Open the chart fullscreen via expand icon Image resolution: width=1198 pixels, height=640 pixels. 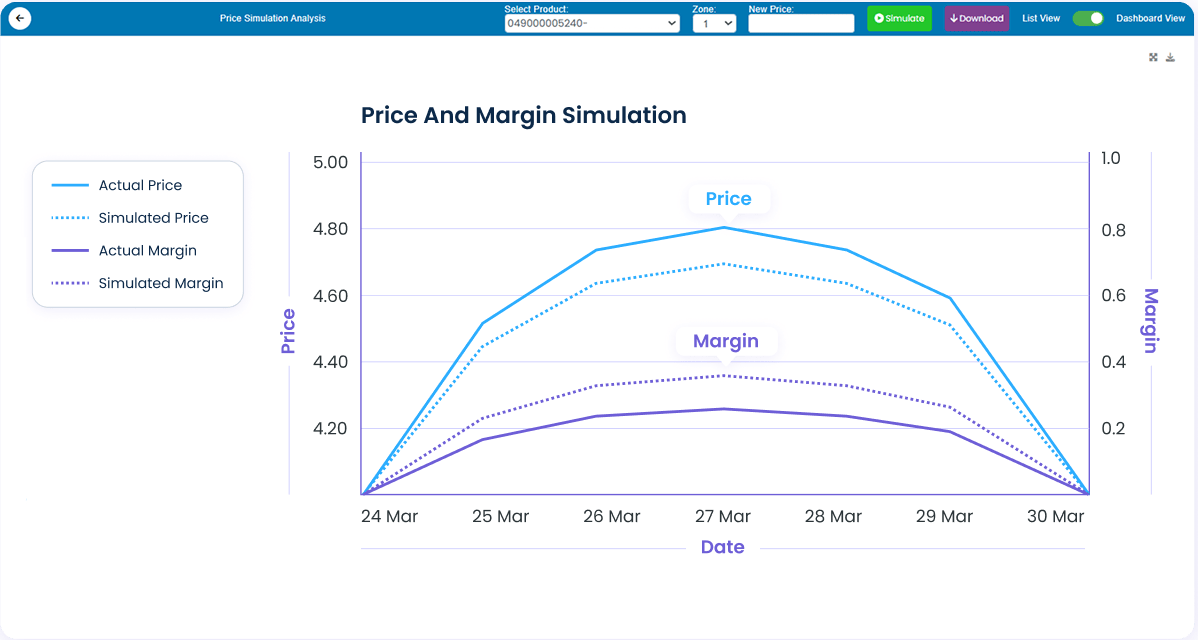click(x=1153, y=57)
